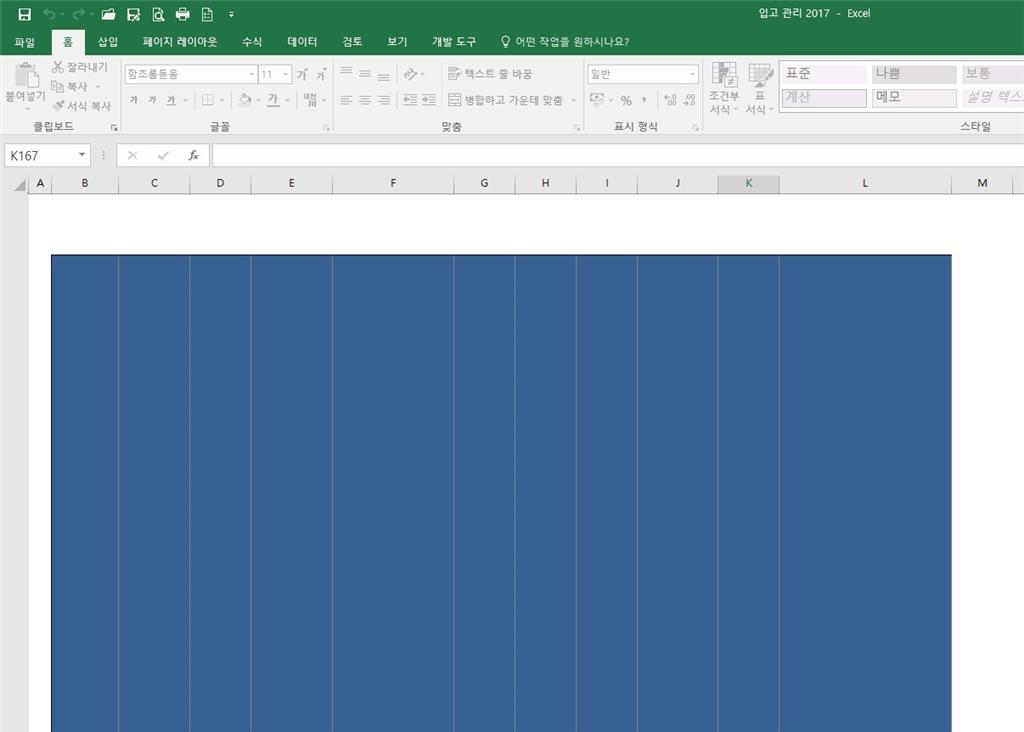
Task: Click the percent style icon
Action: click(626, 100)
